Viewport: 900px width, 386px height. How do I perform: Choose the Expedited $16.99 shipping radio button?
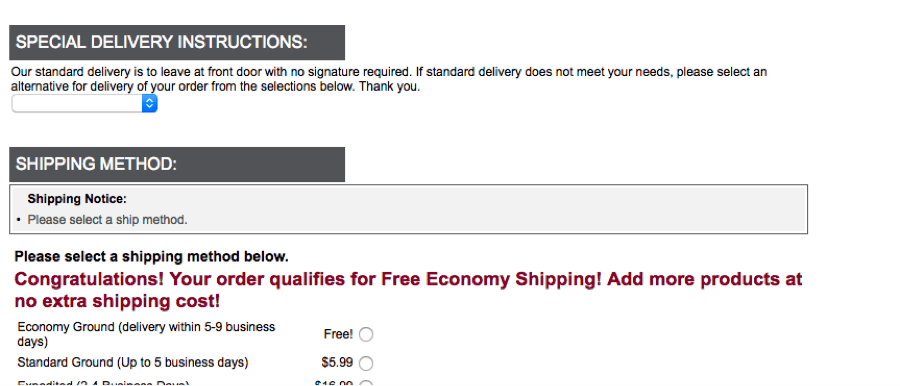[x=366, y=384]
